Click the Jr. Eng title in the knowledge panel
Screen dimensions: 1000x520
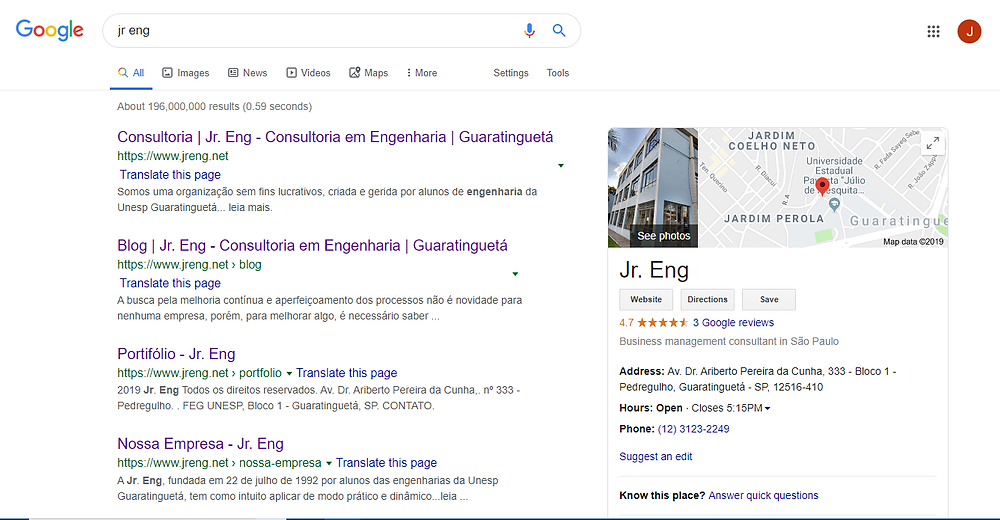pos(654,271)
